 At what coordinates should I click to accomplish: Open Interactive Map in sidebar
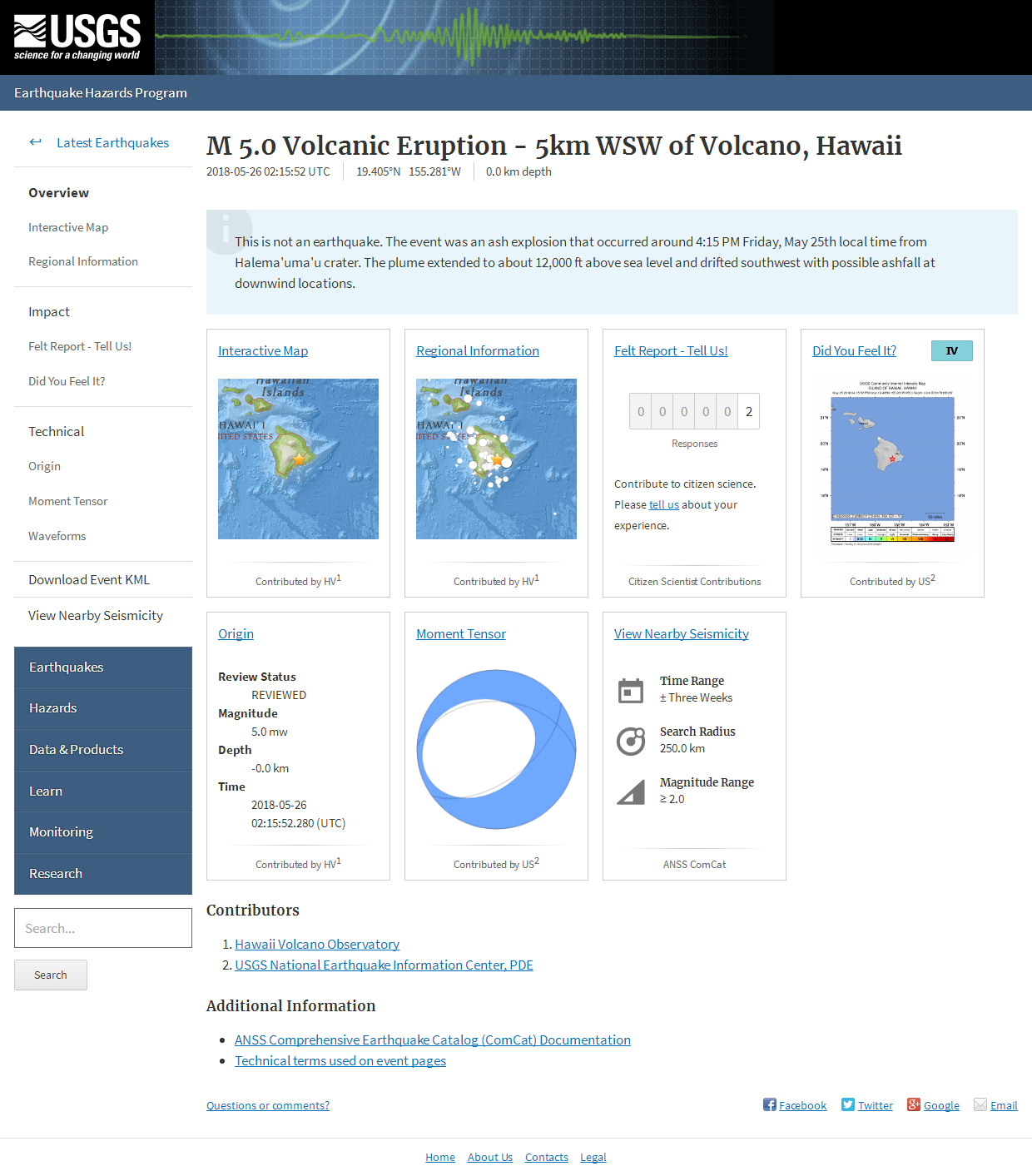click(x=68, y=227)
